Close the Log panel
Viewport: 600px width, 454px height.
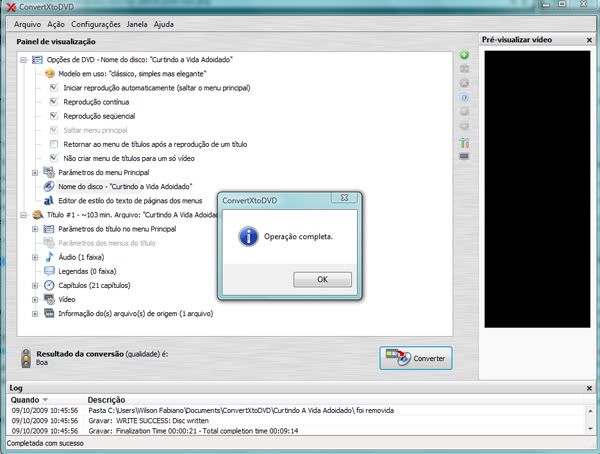click(589, 388)
